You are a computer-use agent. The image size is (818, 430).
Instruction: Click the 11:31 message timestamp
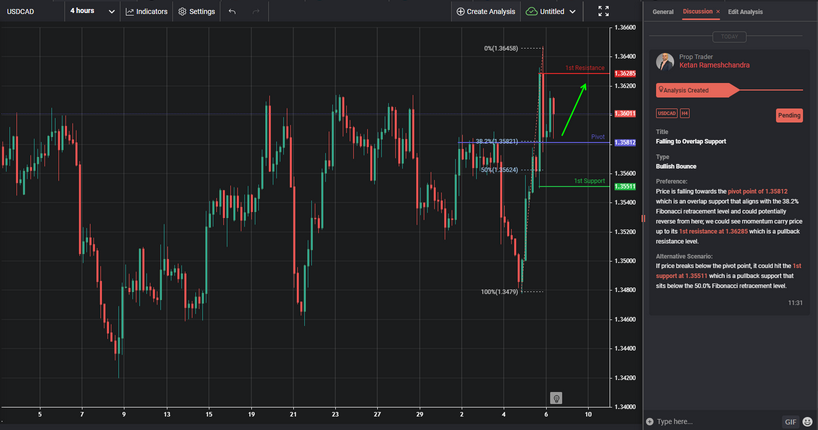795,303
